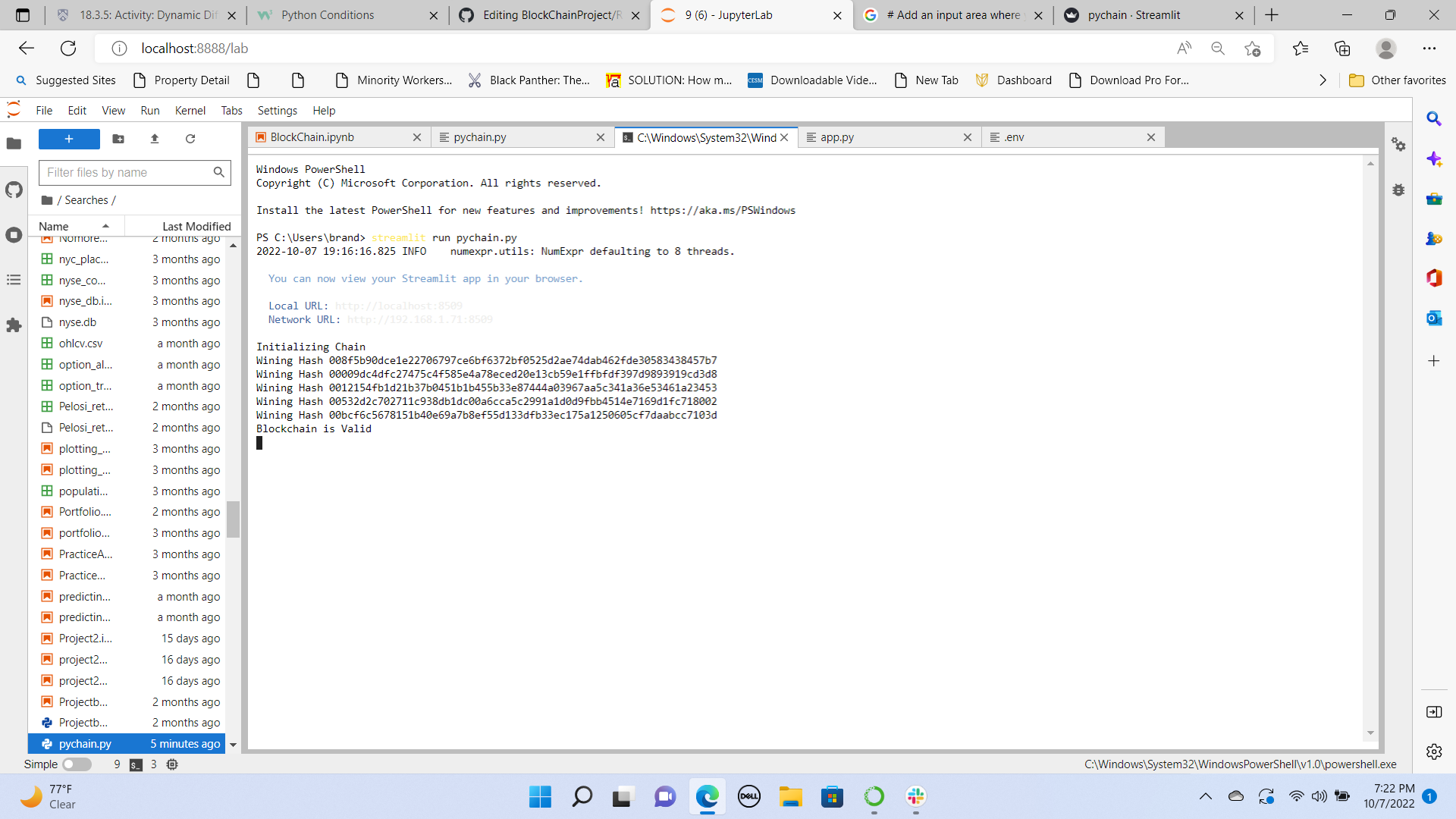Click the Upload Files icon

(155, 139)
